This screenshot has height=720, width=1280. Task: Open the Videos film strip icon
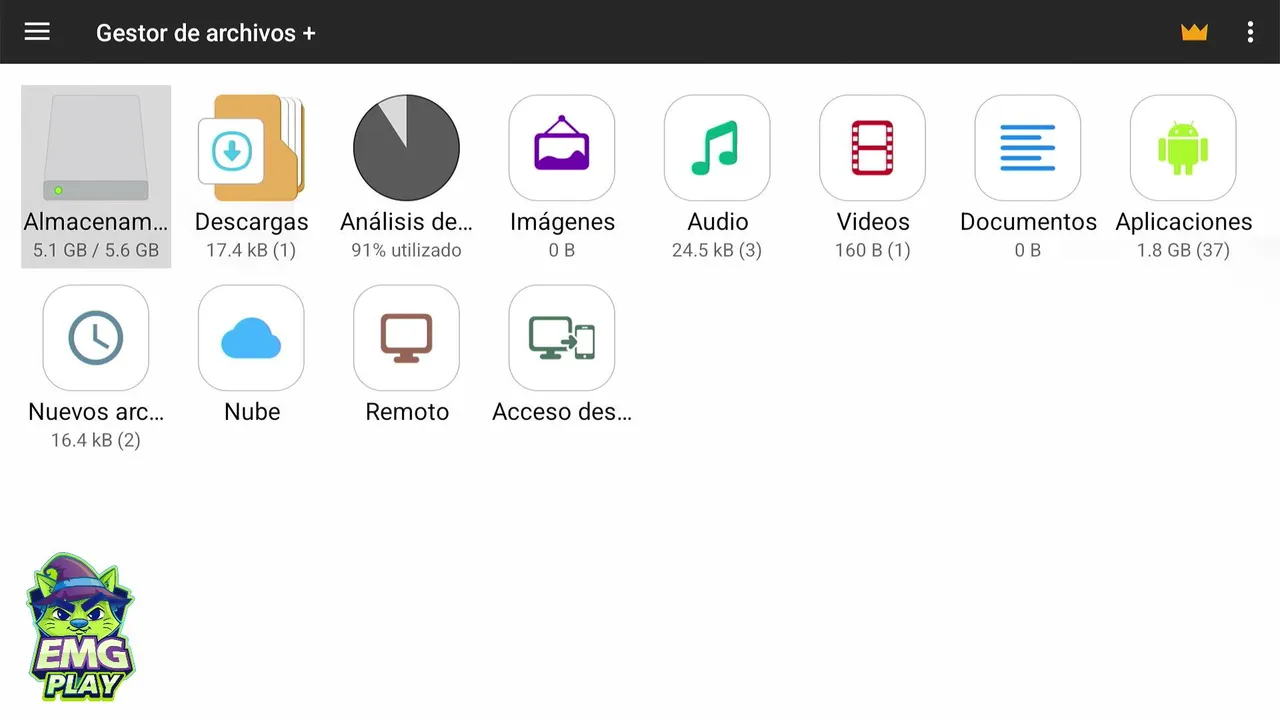click(x=873, y=148)
